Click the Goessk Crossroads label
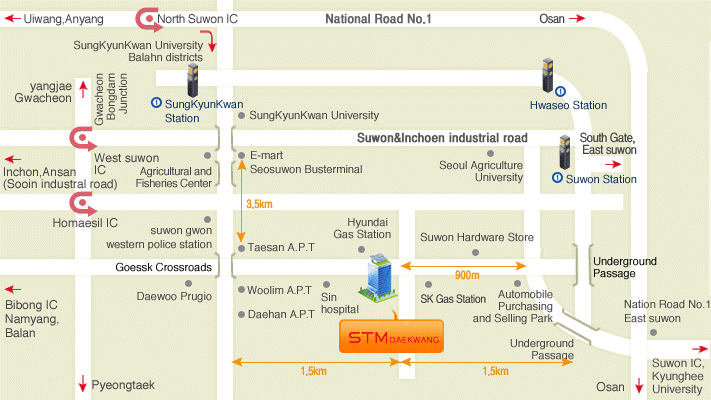The height and width of the screenshot is (400, 711). point(165,268)
